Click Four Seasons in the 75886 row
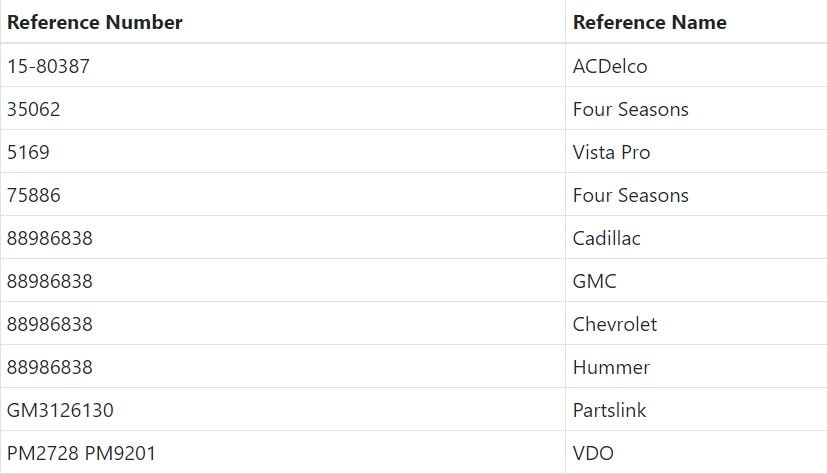This screenshot has height=474, width=827. (x=630, y=195)
